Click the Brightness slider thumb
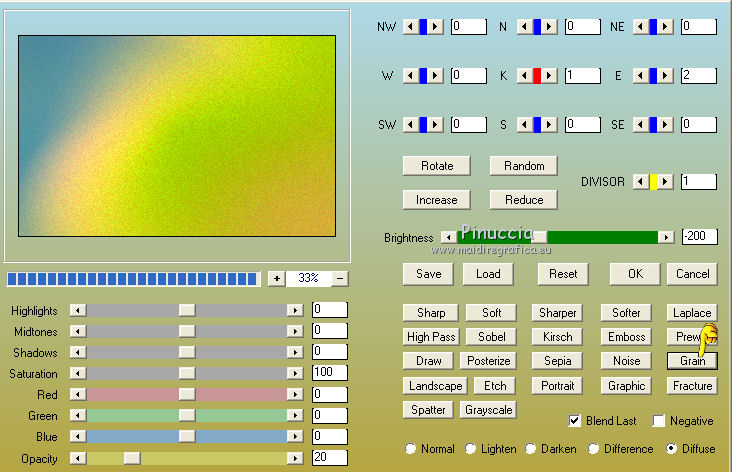Image resolution: width=732 pixels, height=472 pixels. pos(540,237)
